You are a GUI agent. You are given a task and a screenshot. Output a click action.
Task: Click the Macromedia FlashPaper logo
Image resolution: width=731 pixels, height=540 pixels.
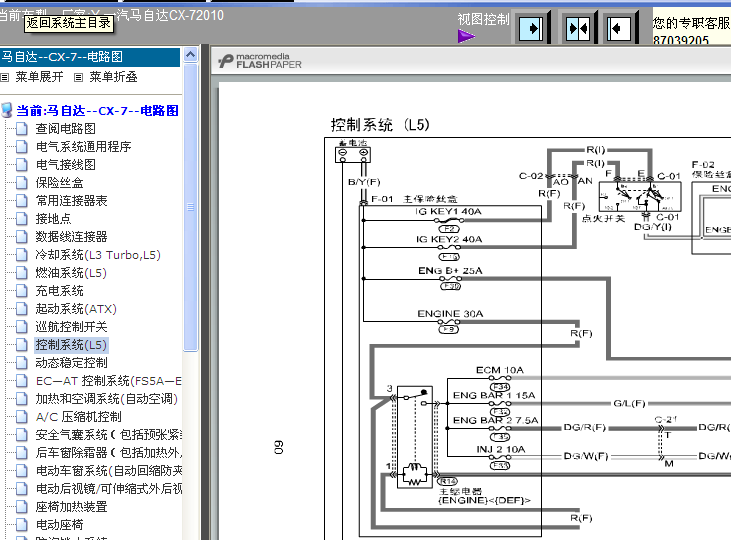(260, 61)
